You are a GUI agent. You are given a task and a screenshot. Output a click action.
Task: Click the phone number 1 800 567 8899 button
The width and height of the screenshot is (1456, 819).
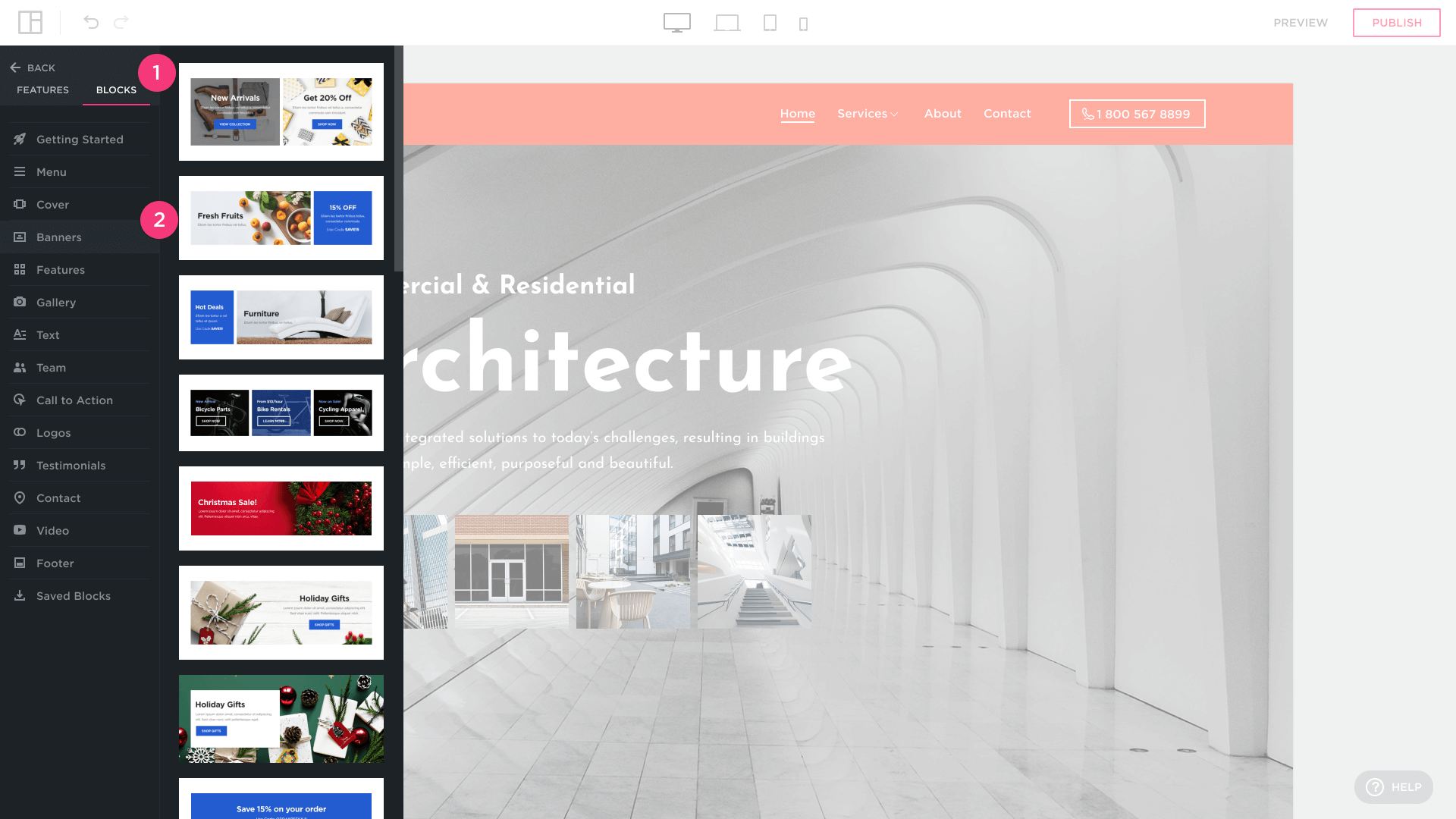(x=1137, y=114)
